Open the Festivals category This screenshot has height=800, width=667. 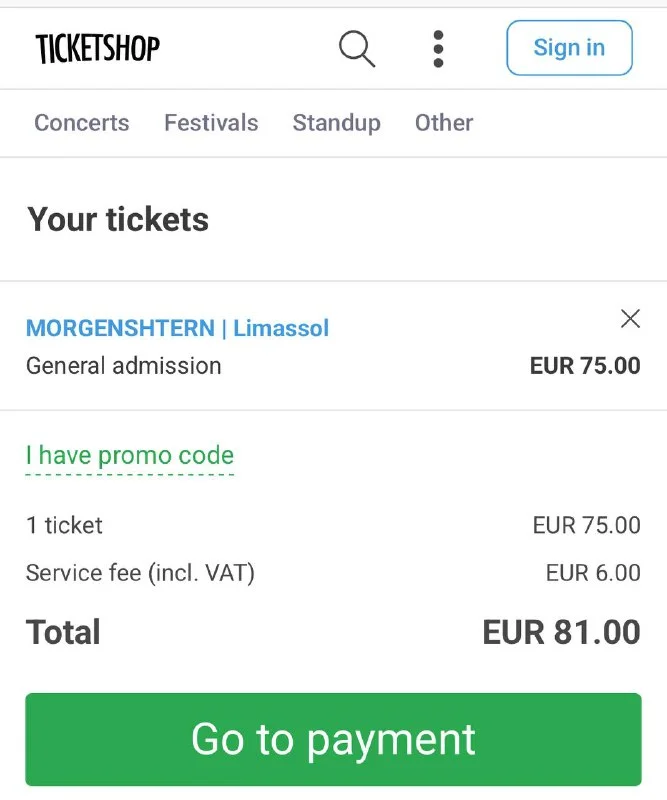click(x=211, y=123)
